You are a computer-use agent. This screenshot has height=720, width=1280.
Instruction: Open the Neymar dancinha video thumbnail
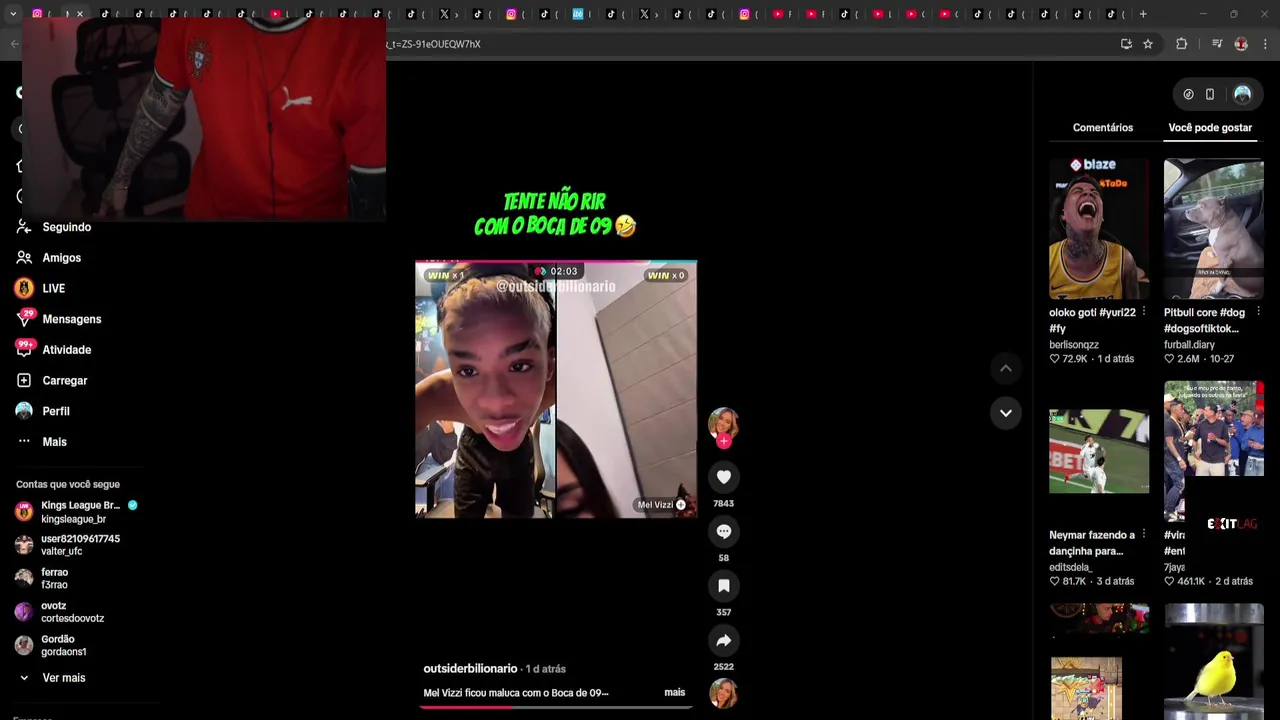coord(1099,451)
